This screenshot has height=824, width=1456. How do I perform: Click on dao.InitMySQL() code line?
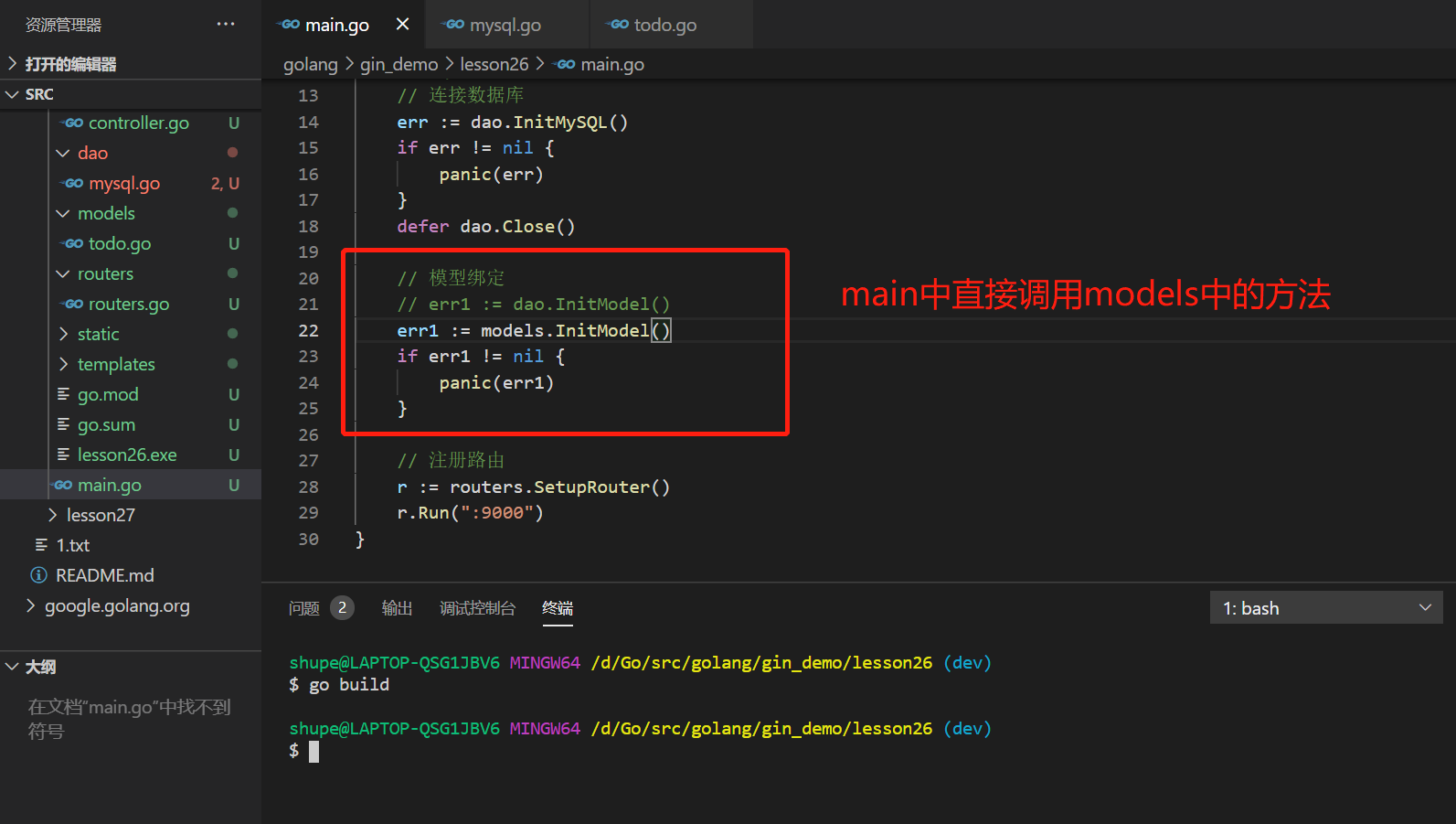(x=512, y=122)
